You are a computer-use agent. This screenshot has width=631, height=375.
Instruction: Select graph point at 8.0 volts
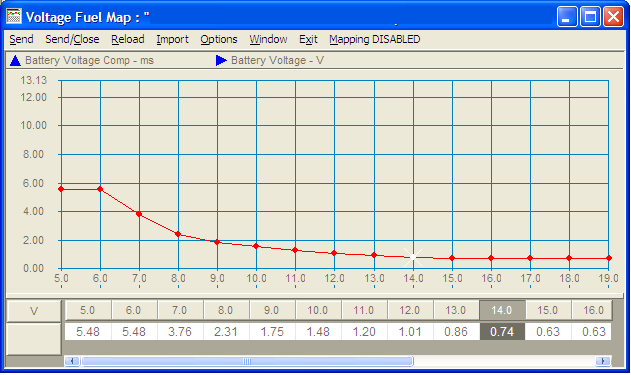point(178,234)
